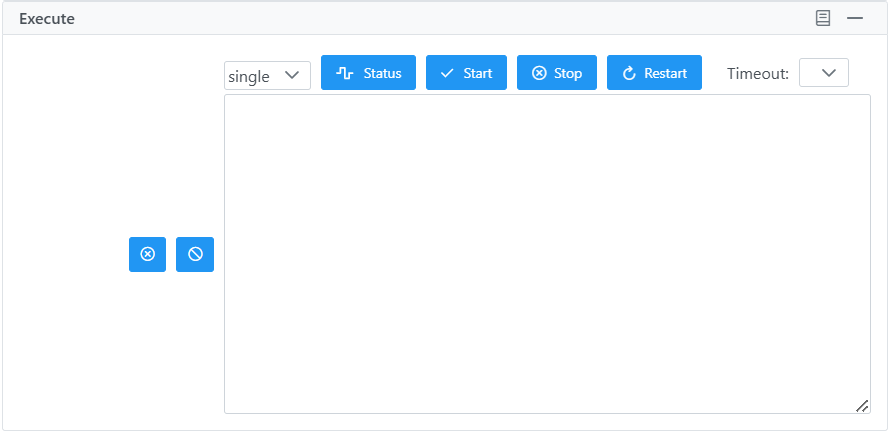Viewport: 894px width, 437px height.
Task: Click the circled-X button left of the text area
Action: pos(148,254)
